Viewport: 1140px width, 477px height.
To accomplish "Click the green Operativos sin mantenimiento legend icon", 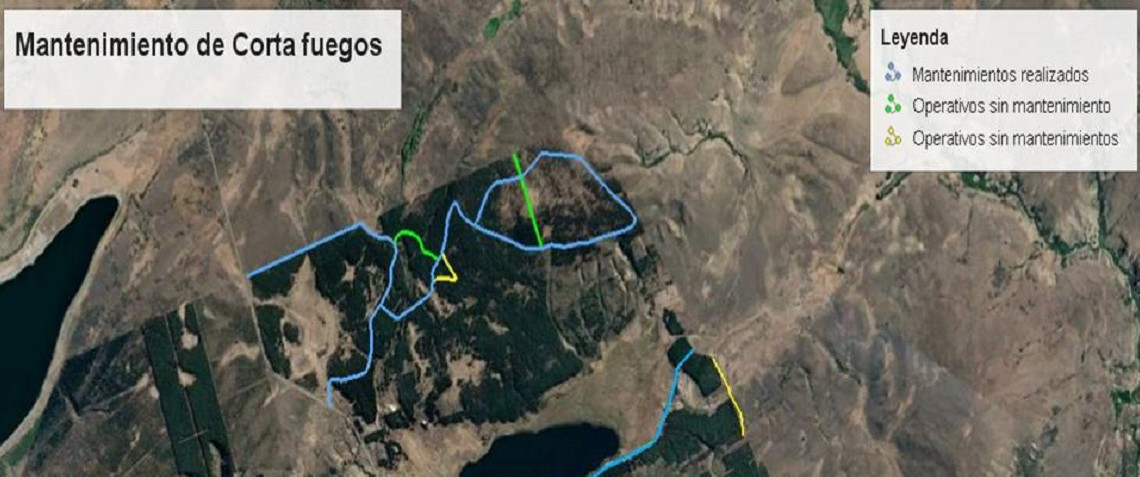I will point(893,105).
